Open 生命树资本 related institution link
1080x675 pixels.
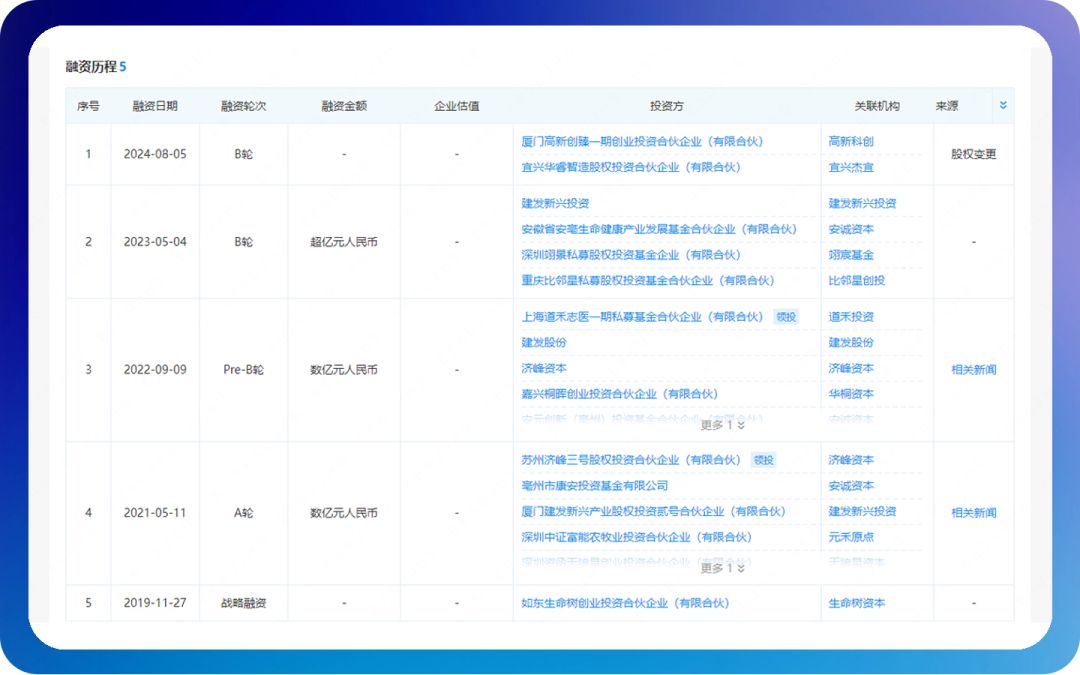click(856, 603)
